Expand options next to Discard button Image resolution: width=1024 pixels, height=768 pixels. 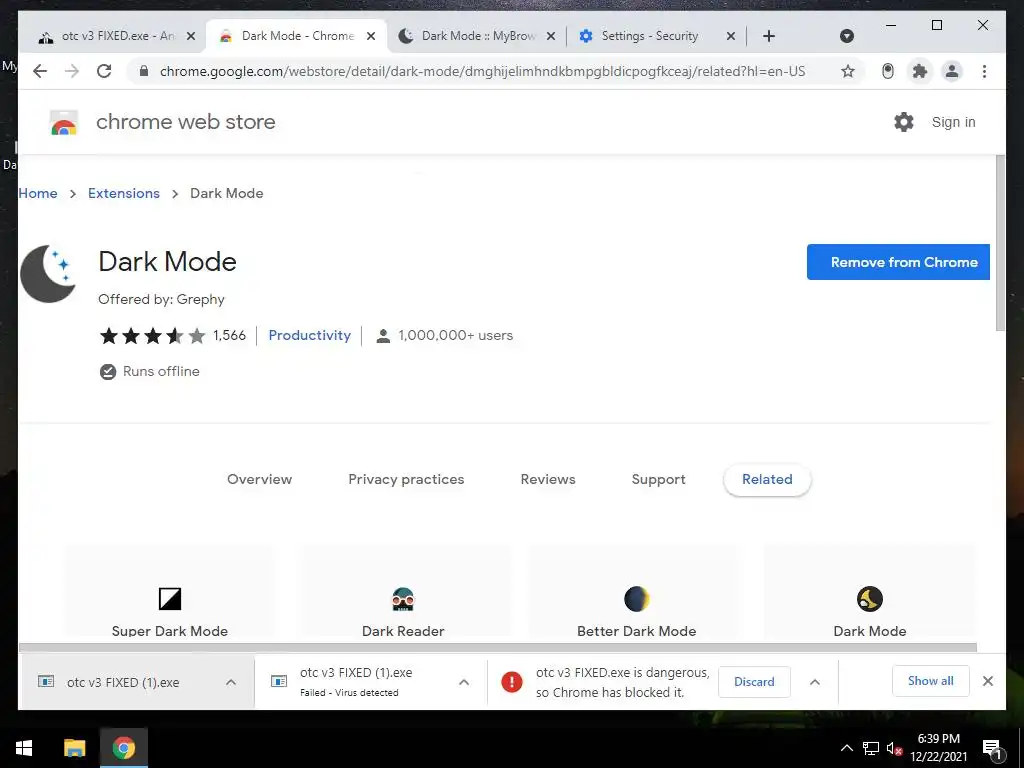pyautogui.click(x=814, y=682)
